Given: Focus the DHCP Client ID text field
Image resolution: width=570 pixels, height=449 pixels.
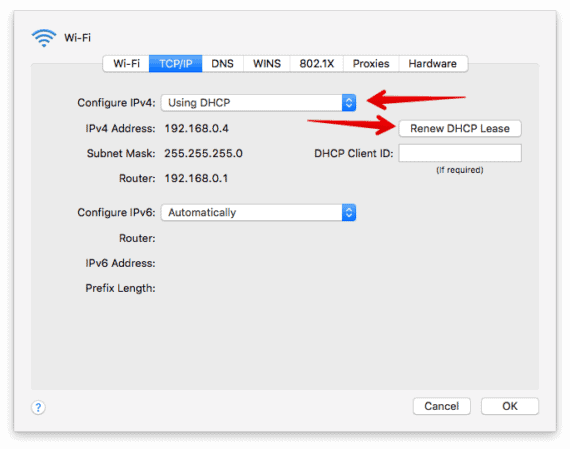Looking at the screenshot, I should tap(460, 153).
